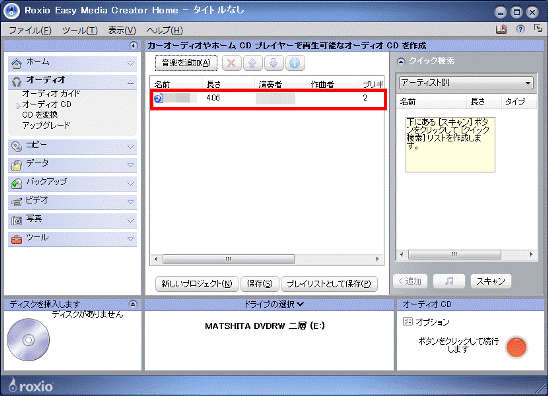548x396 pixels.
Task: Click the music note preview button
Action: click(449, 281)
